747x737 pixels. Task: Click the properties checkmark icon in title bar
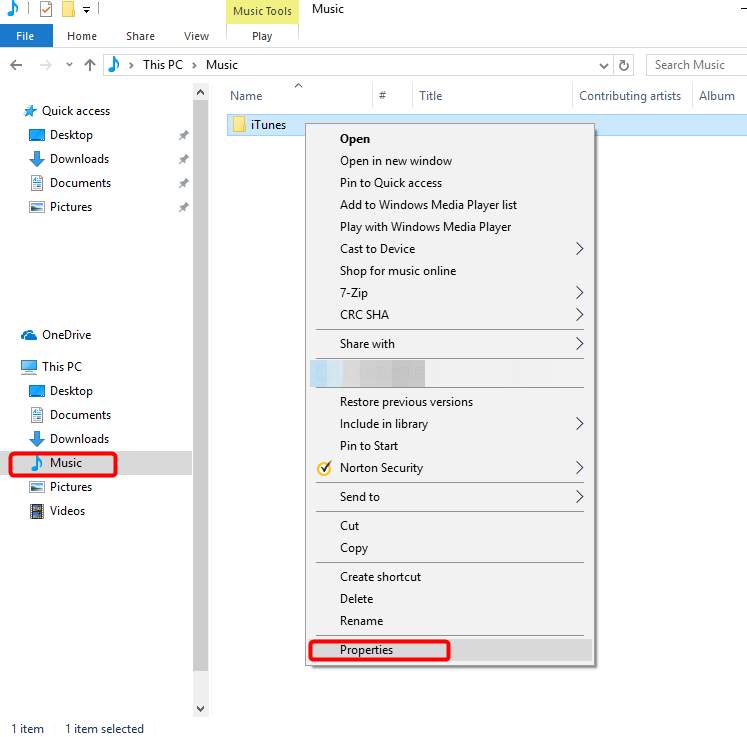click(x=45, y=10)
